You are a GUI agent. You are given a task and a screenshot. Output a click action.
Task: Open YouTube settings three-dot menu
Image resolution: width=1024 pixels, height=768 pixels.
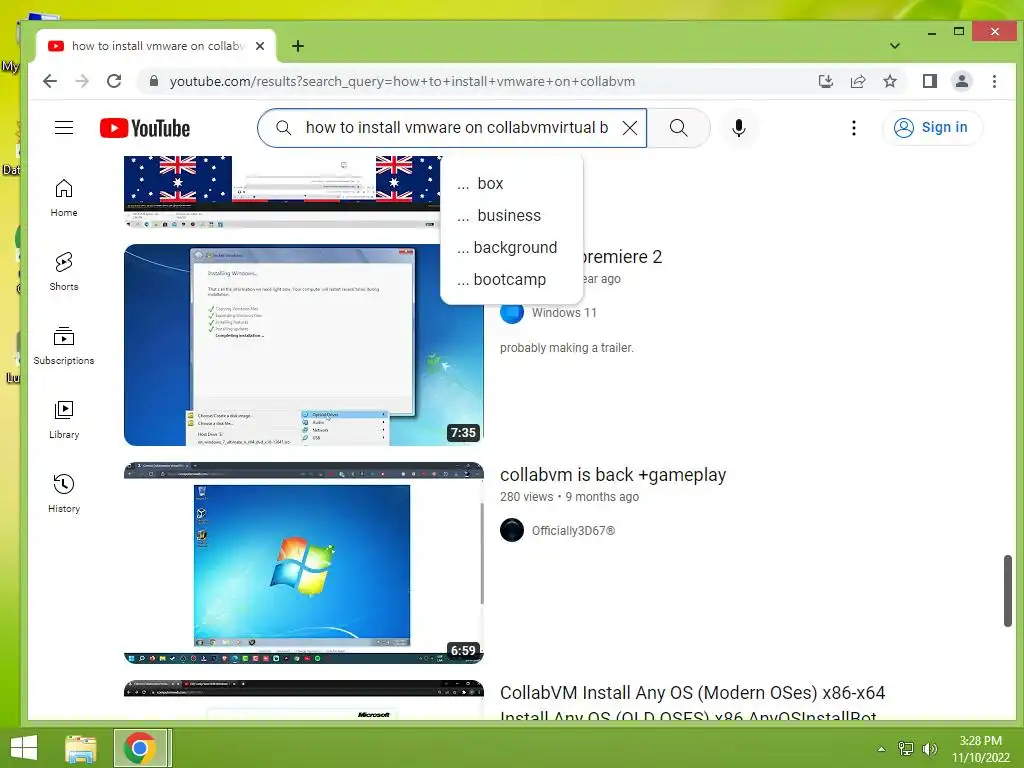pos(854,128)
